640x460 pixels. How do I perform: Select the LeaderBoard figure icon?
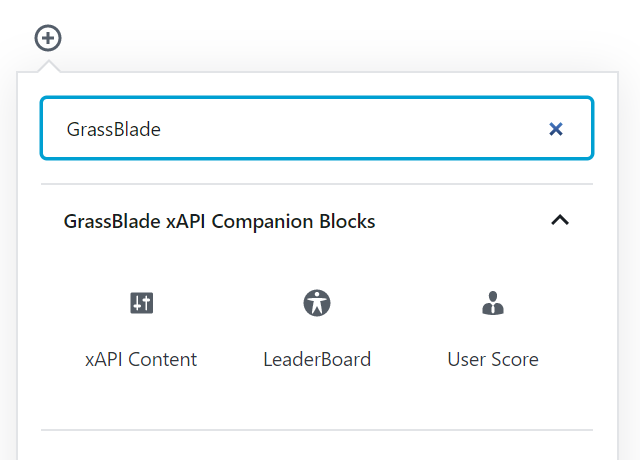(x=317, y=303)
